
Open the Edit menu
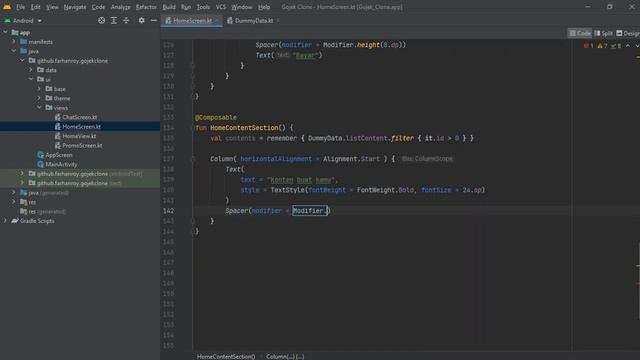tap(36, 7)
